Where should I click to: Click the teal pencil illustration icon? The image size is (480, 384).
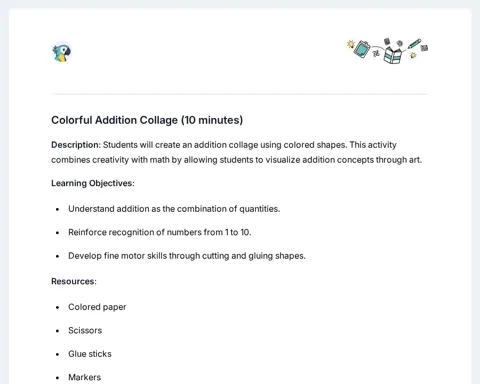pos(414,44)
